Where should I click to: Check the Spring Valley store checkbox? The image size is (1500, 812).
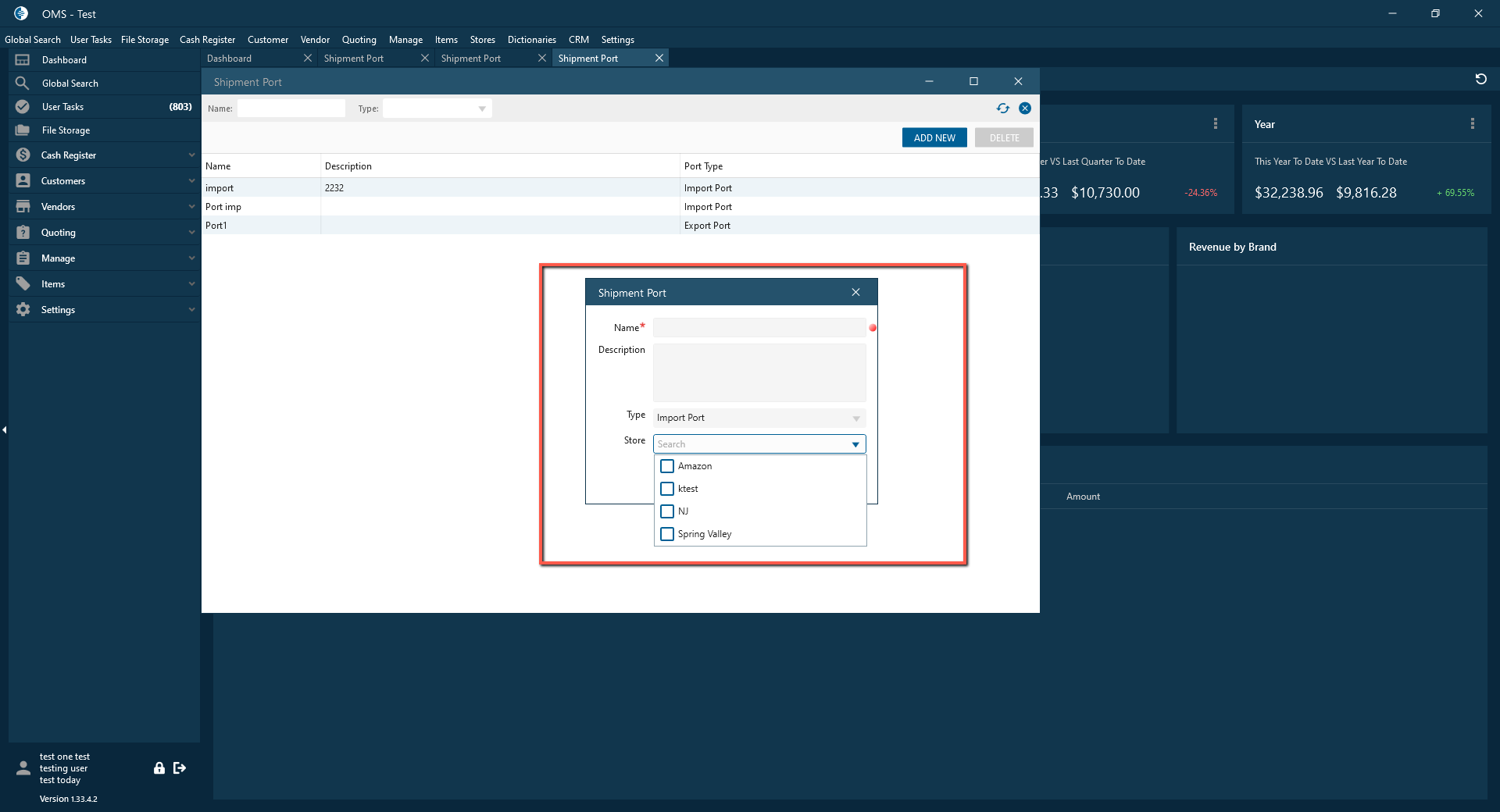[667, 534]
